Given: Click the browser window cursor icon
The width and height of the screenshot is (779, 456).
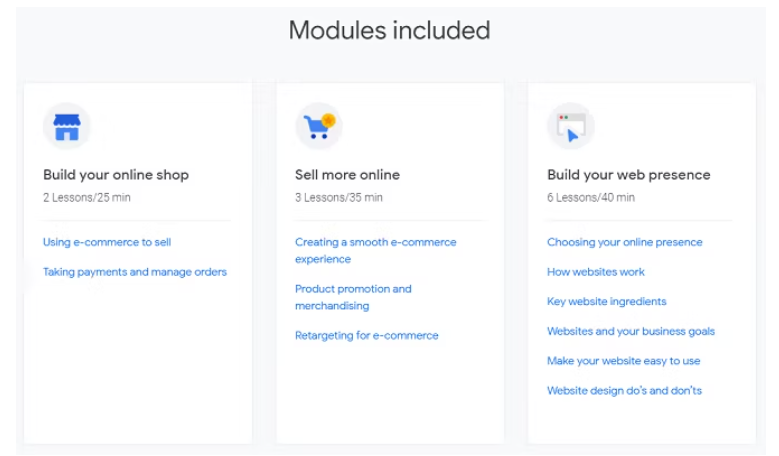Looking at the screenshot, I should click(x=571, y=127).
